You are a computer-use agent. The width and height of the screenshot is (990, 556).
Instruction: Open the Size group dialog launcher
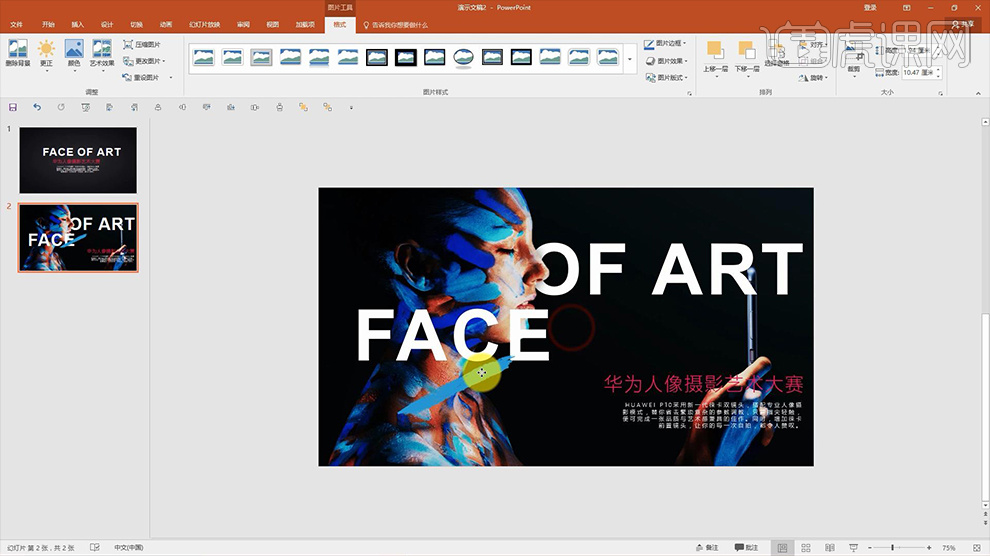point(941,93)
